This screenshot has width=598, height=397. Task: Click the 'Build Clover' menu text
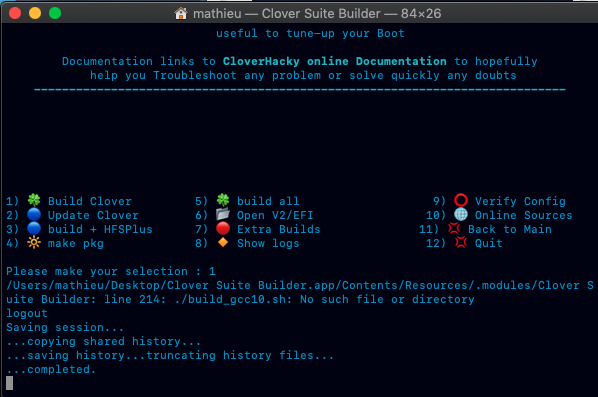[x=90, y=201]
